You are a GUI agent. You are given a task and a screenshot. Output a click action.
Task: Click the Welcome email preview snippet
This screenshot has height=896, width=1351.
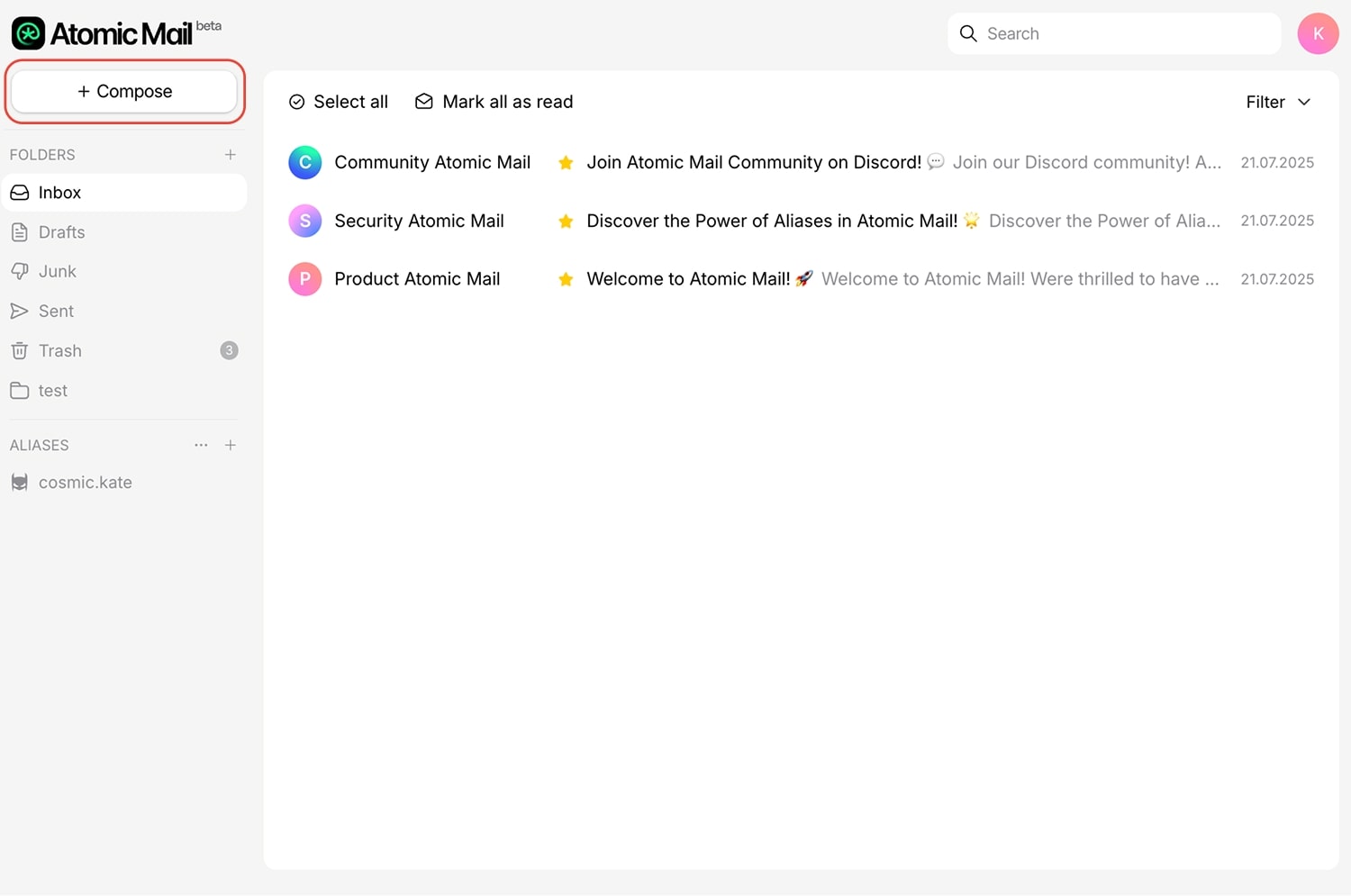coord(1020,279)
